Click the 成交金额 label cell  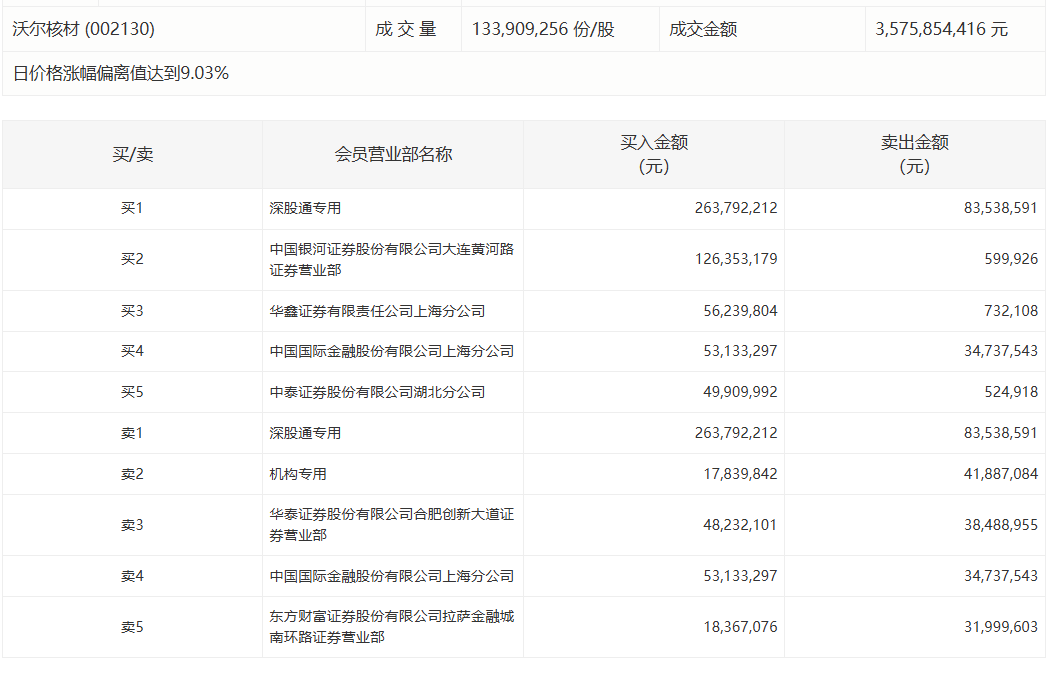pyautogui.click(x=703, y=29)
